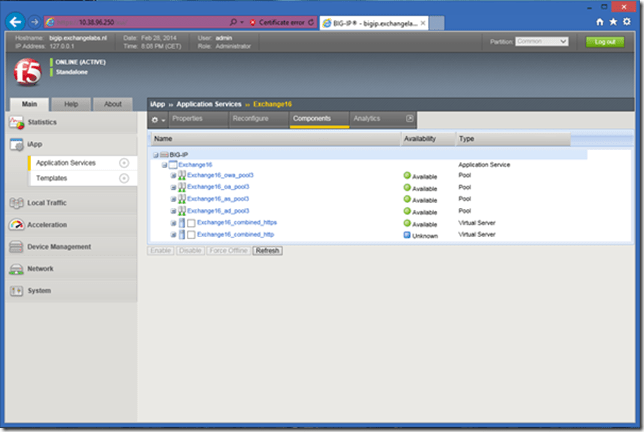This screenshot has width=644, height=432.
Task: Switch to the Reconfigure tab
Action: [x=249, y=119]
